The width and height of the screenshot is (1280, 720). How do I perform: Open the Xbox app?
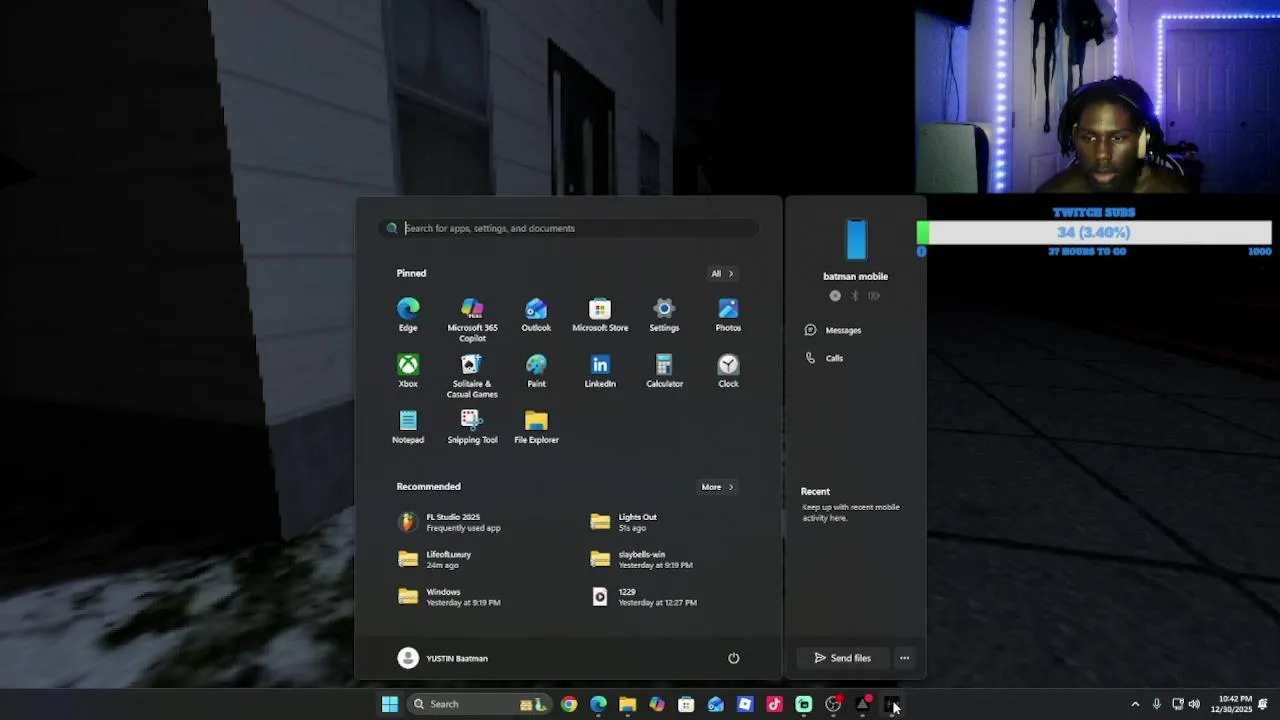tap(408, 371)
